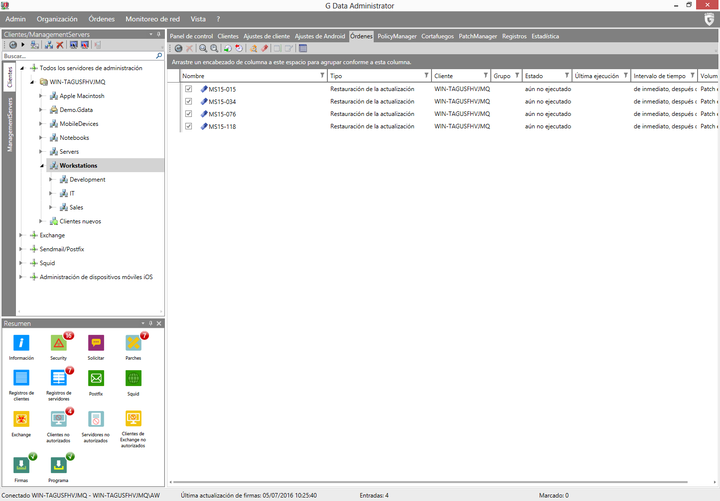This screenshot has width=720, height=501.
Task: Click inside the Buscar search field
Action: click(x=78, y=56)
